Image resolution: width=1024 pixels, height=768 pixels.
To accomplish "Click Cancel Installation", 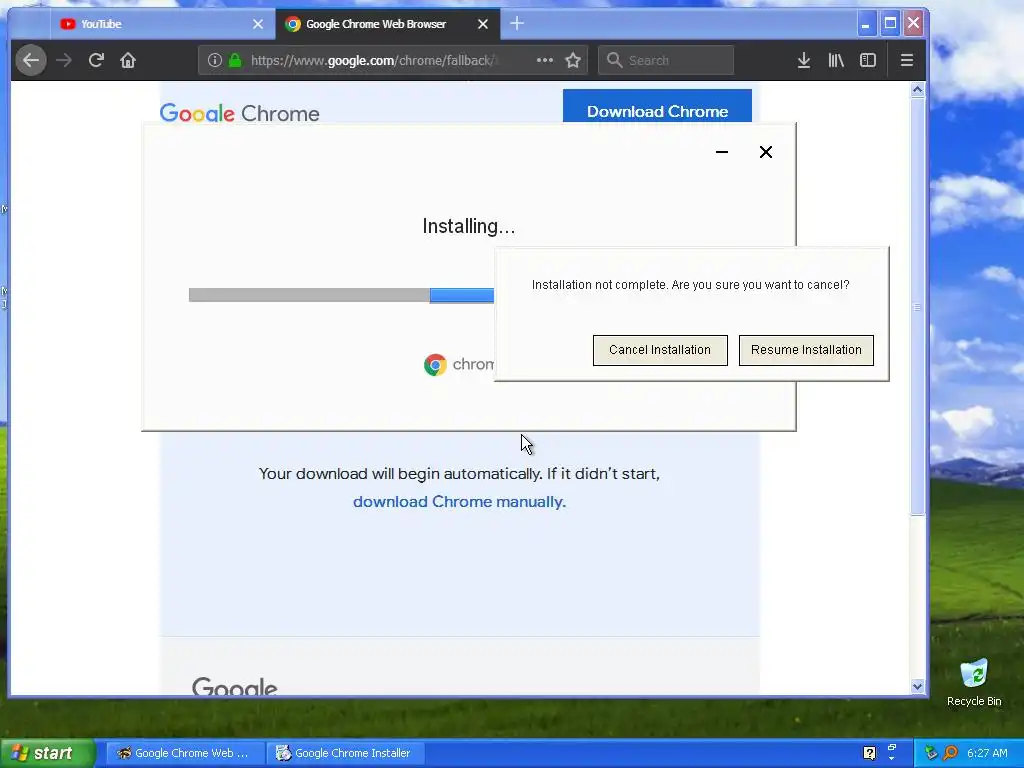I will point(660,350).
